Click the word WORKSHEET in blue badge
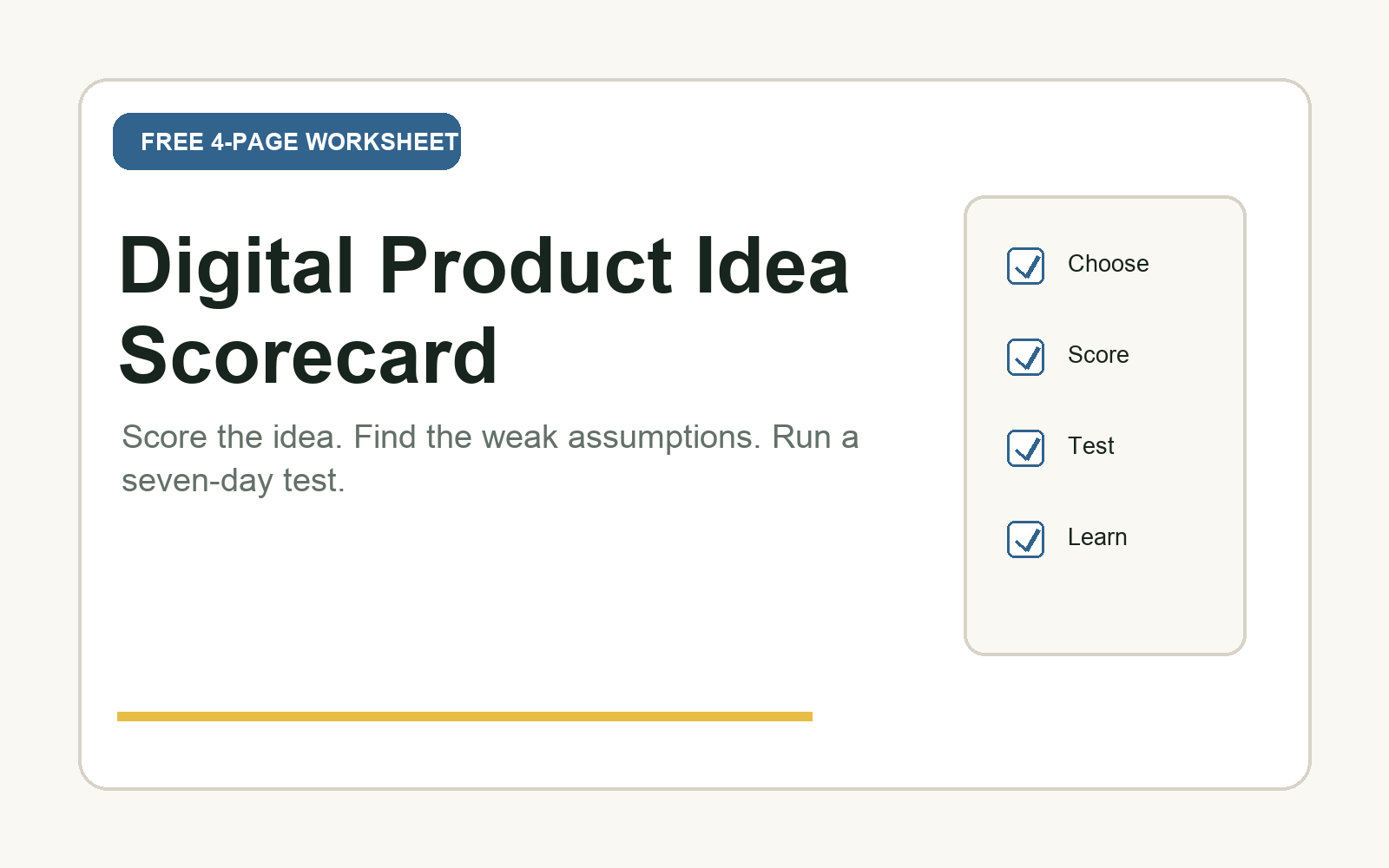This screenshot has width=1389, height=868. coord(382,141)
